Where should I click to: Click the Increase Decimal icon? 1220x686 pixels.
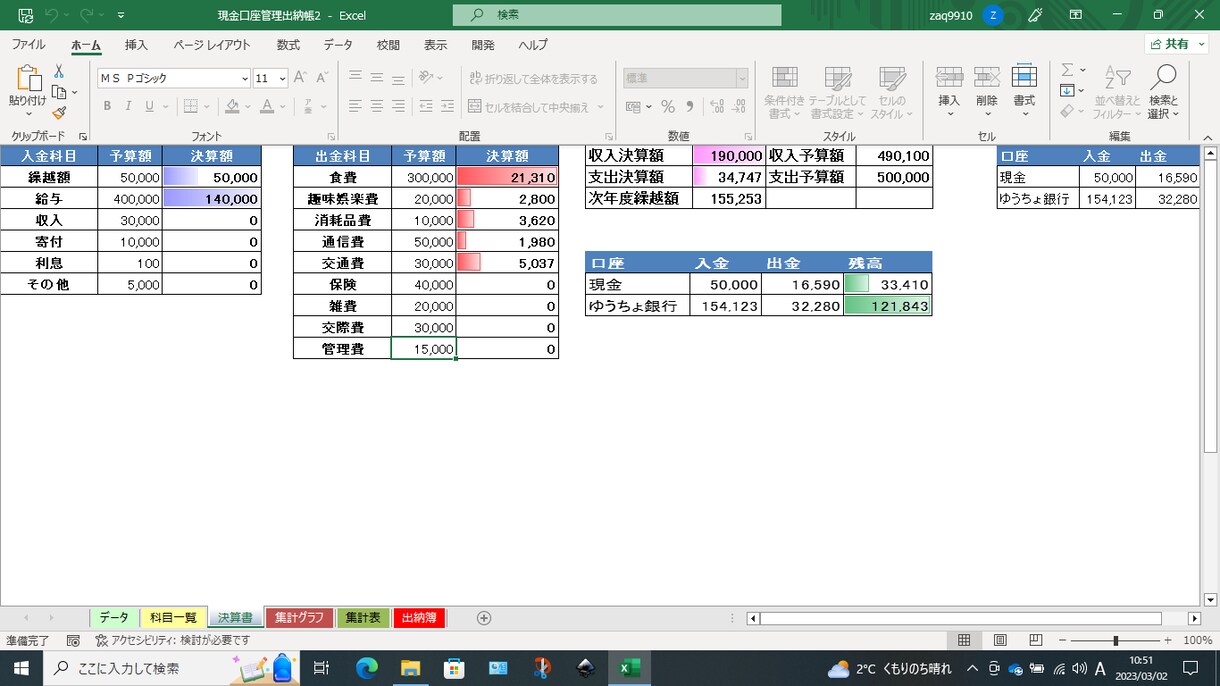pos(715,106)
